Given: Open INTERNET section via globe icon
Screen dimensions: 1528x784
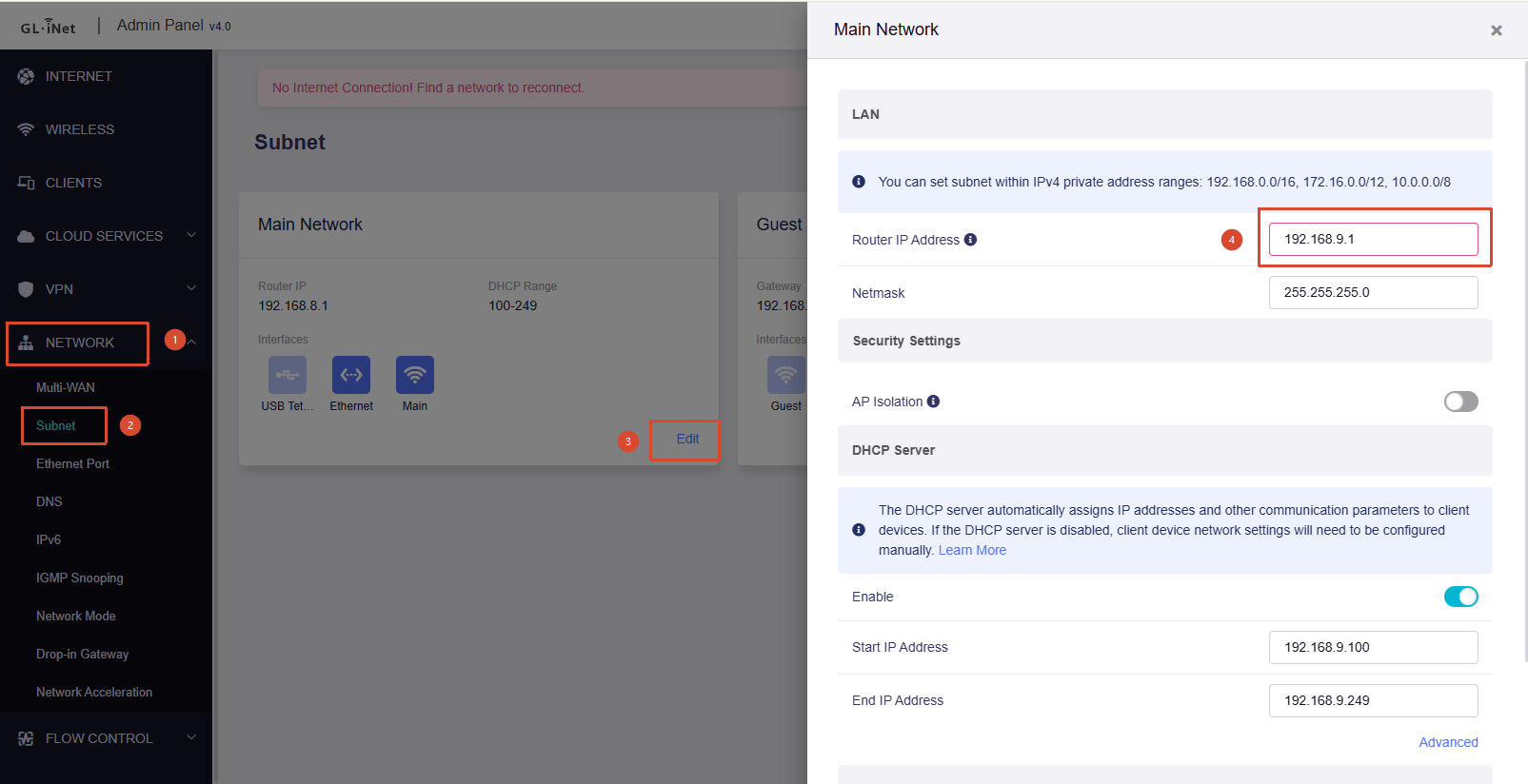Looking at the screenshot, I should pos(26,76).
